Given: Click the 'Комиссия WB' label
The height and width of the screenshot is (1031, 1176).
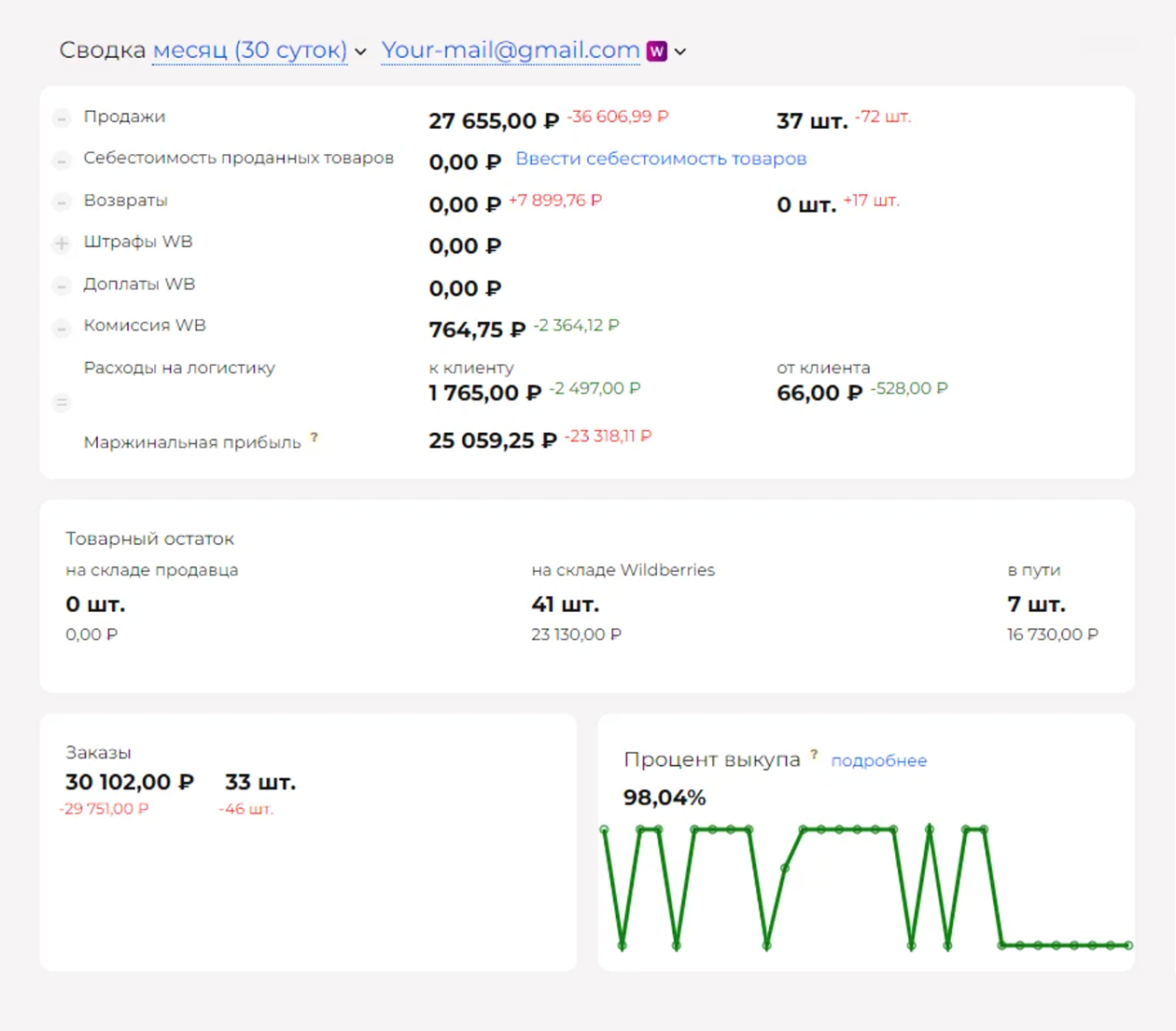Looking at the screenshot, I should click(145, 326).
